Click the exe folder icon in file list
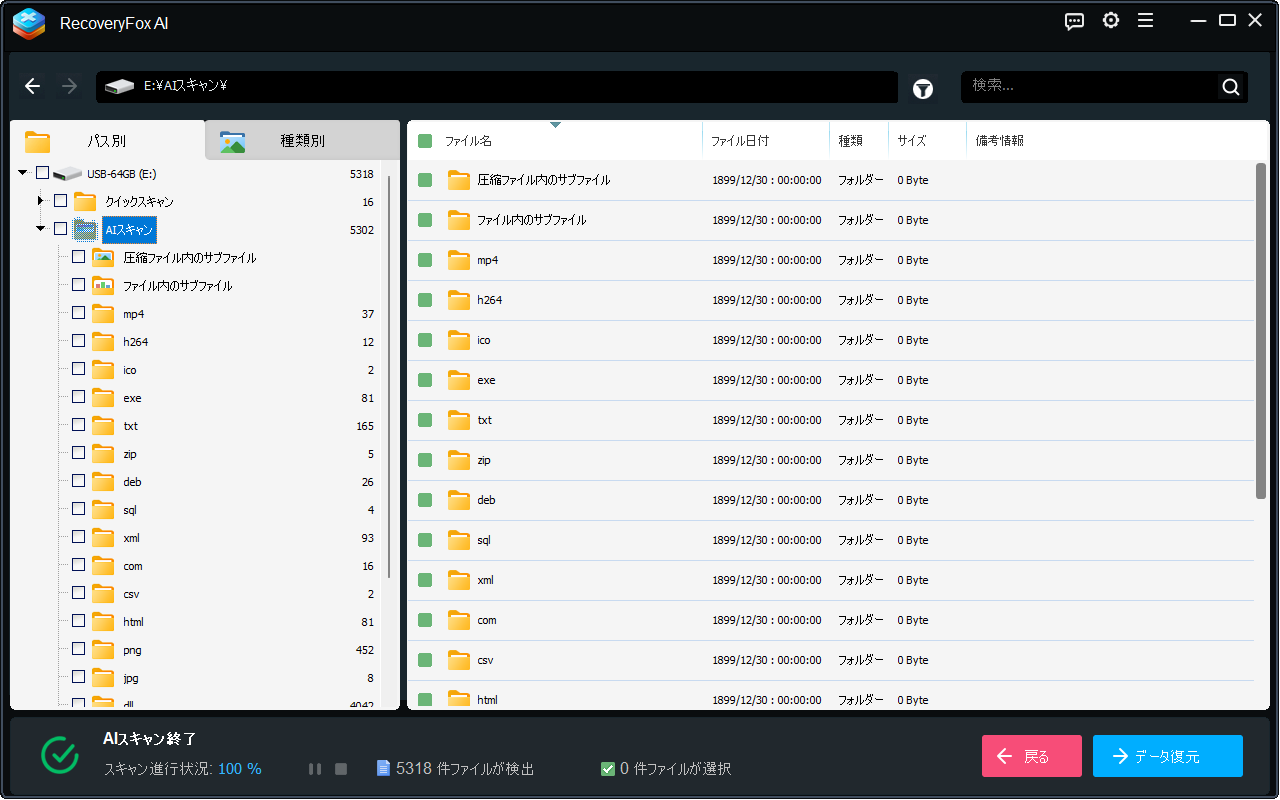Image resolution: width=1280 pixels, height=800 pixels. (x=459, y=380)
